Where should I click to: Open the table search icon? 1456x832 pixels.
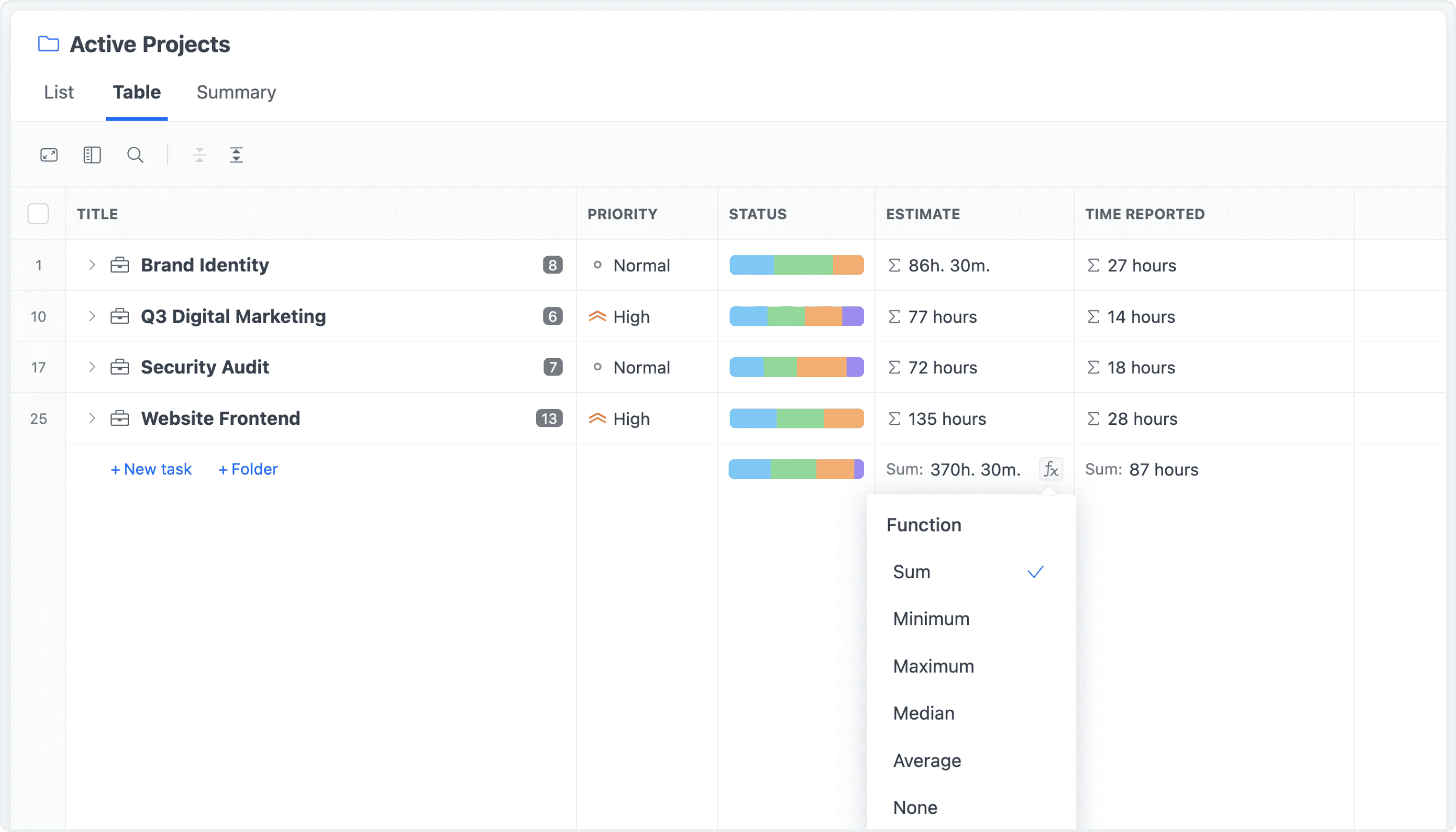pyautogui.click(x=135, y=154)
